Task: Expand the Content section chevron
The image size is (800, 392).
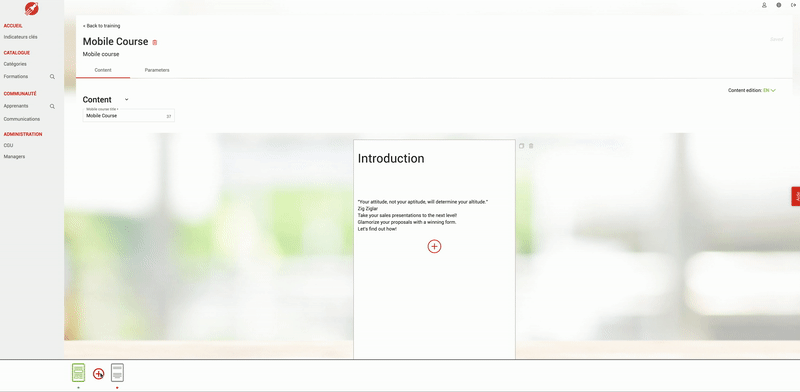Action: (127, 100)
